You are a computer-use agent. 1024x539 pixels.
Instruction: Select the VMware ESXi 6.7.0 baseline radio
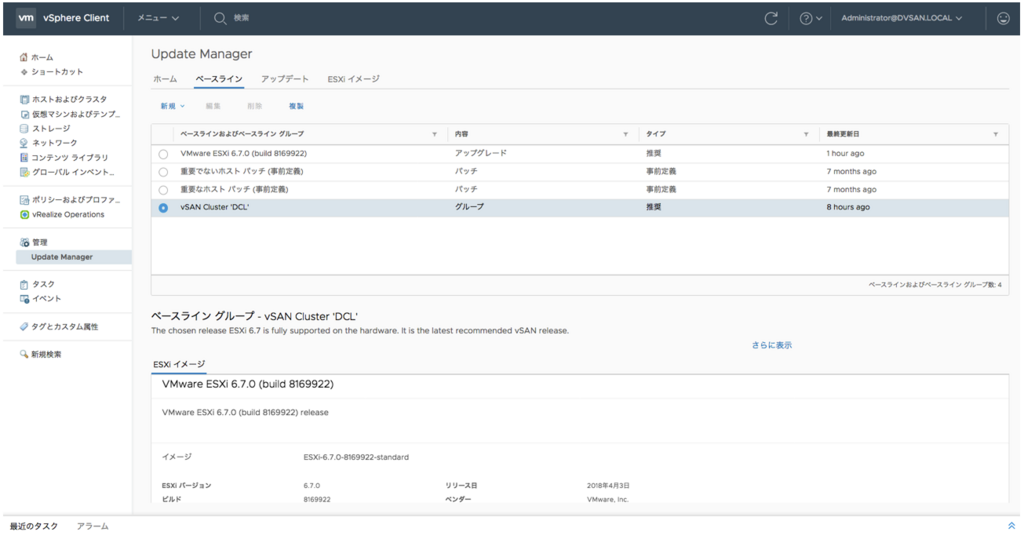point(163,154)
